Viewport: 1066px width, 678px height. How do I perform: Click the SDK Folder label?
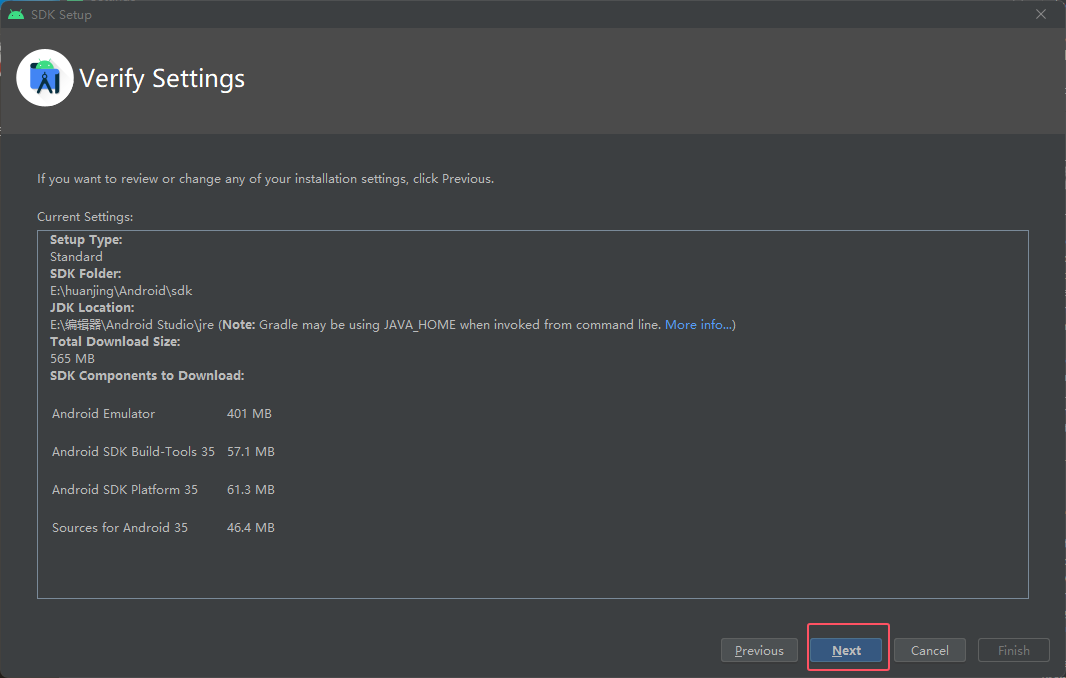pyautogui.click(x=85, y=273)
